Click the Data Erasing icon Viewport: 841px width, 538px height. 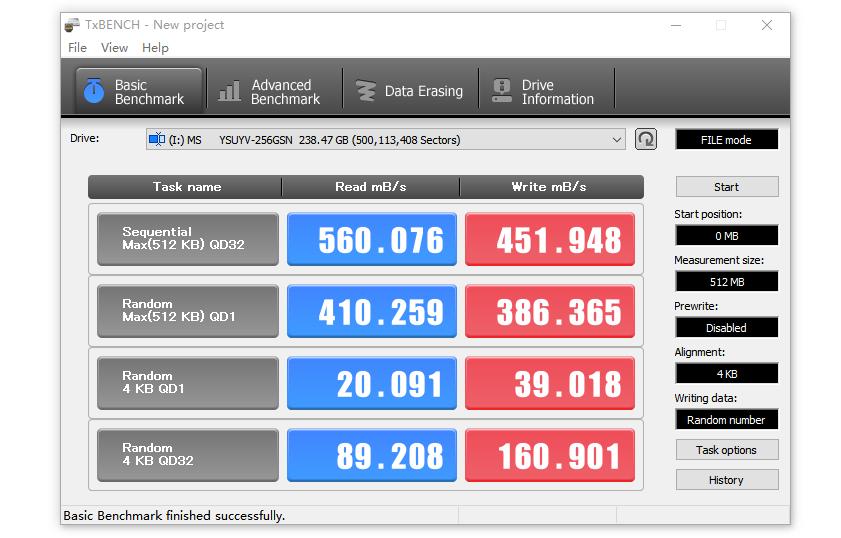[x=366, y=91]
